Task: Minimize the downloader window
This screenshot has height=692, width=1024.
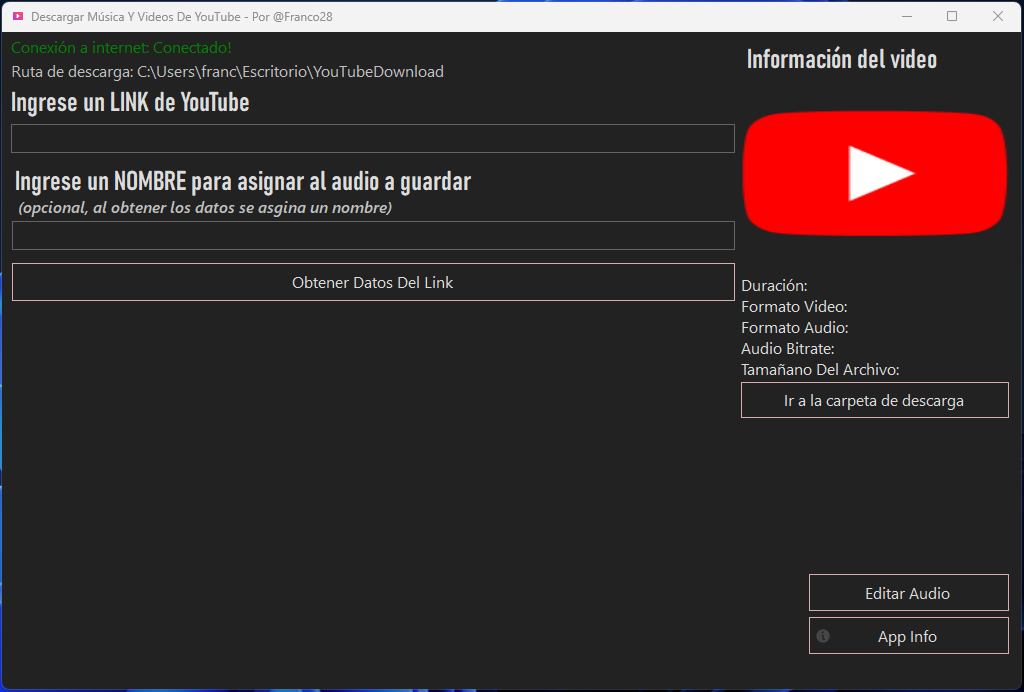Action: point(906,16)
